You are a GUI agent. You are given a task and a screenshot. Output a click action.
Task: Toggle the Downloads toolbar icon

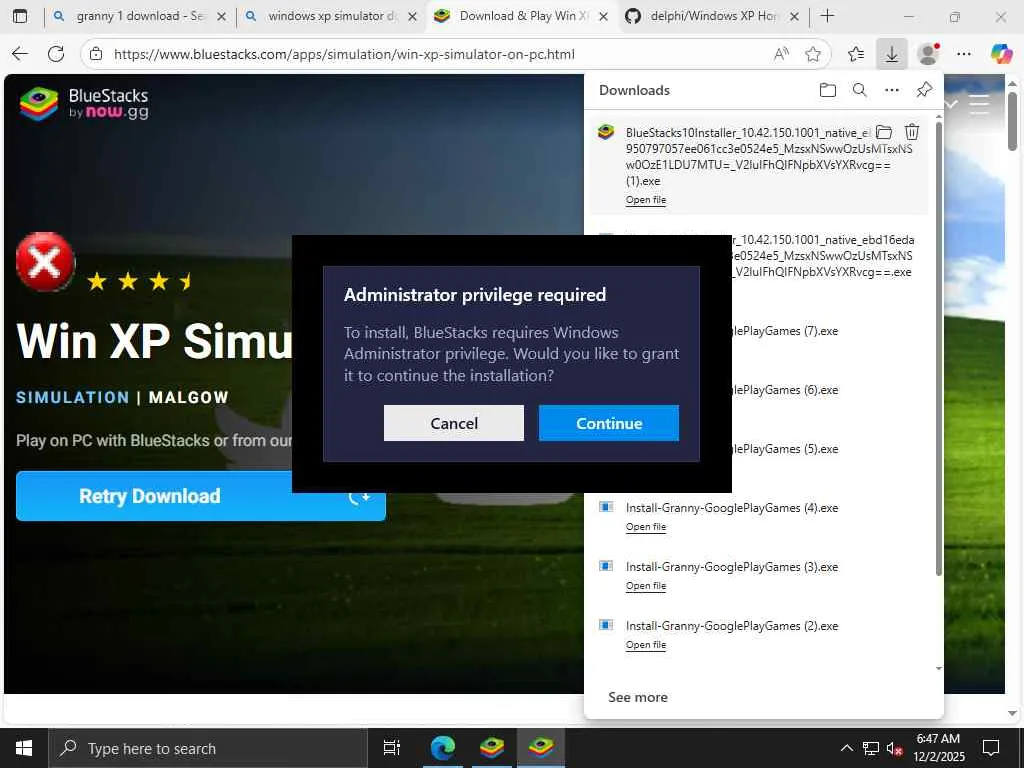(x=891, y=54)
